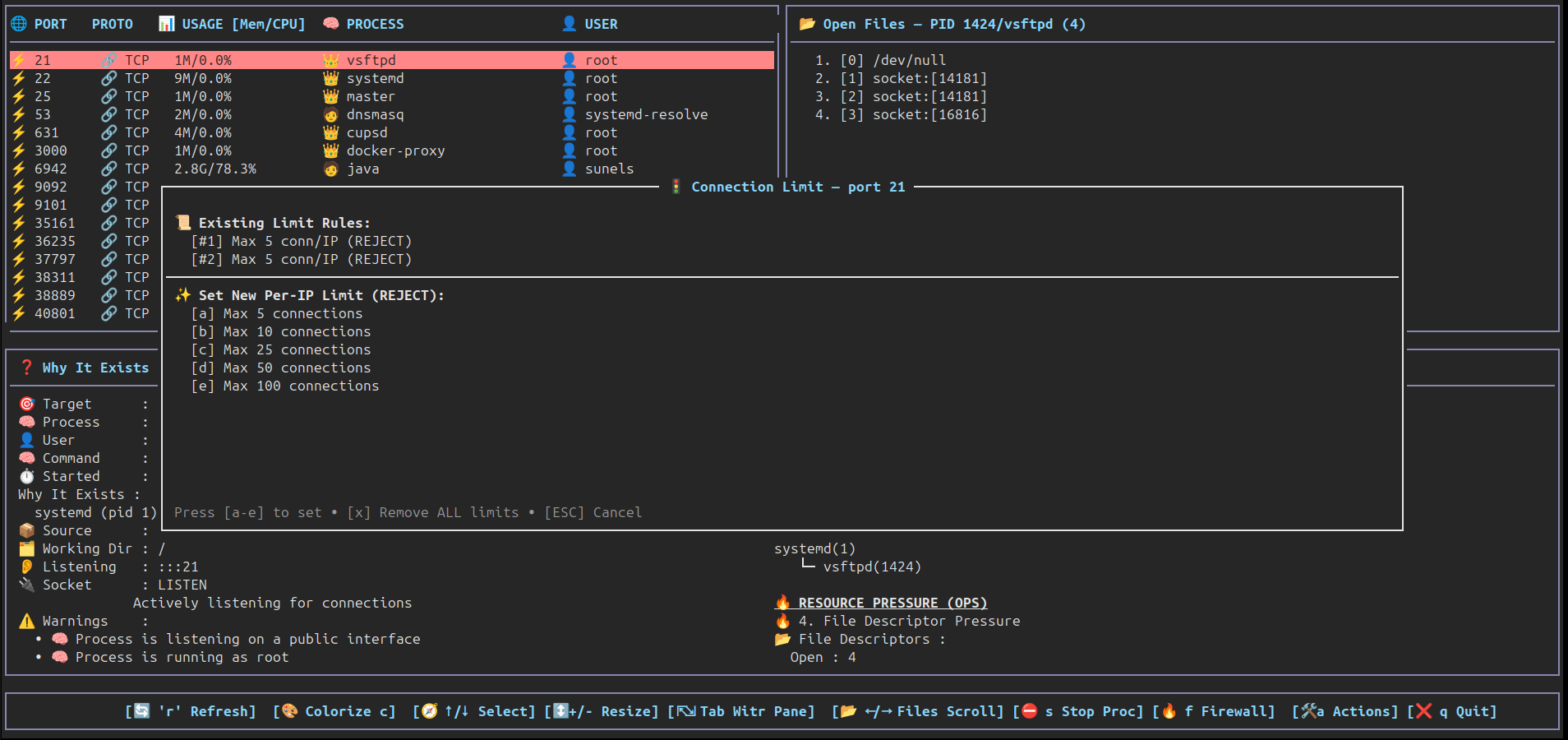Open the Why It Exists pane header
This screenshot has width=1568, height=740.
click(95, 368)
